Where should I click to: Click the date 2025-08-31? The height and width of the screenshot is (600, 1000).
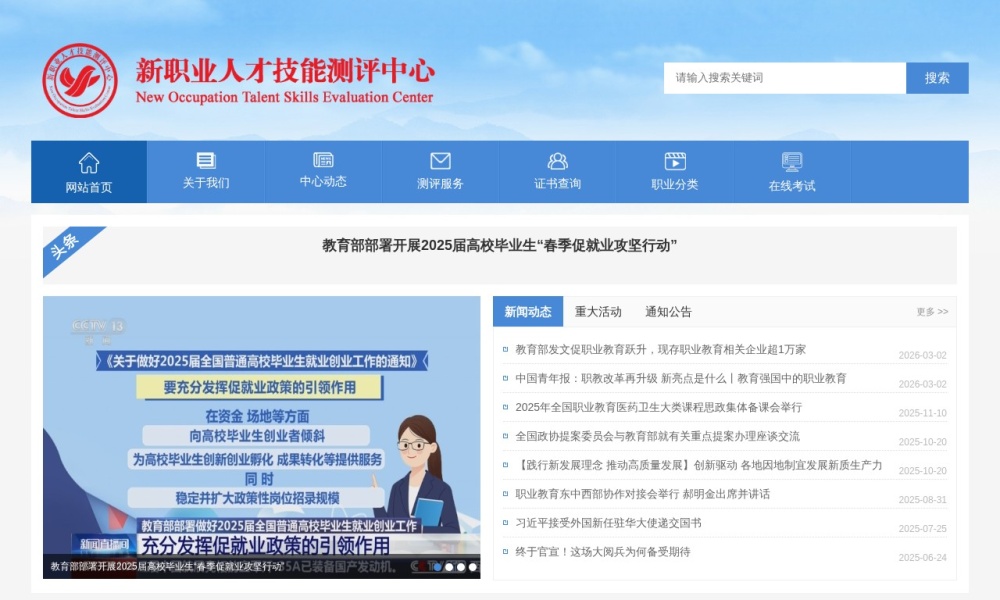tap(922, 499)
